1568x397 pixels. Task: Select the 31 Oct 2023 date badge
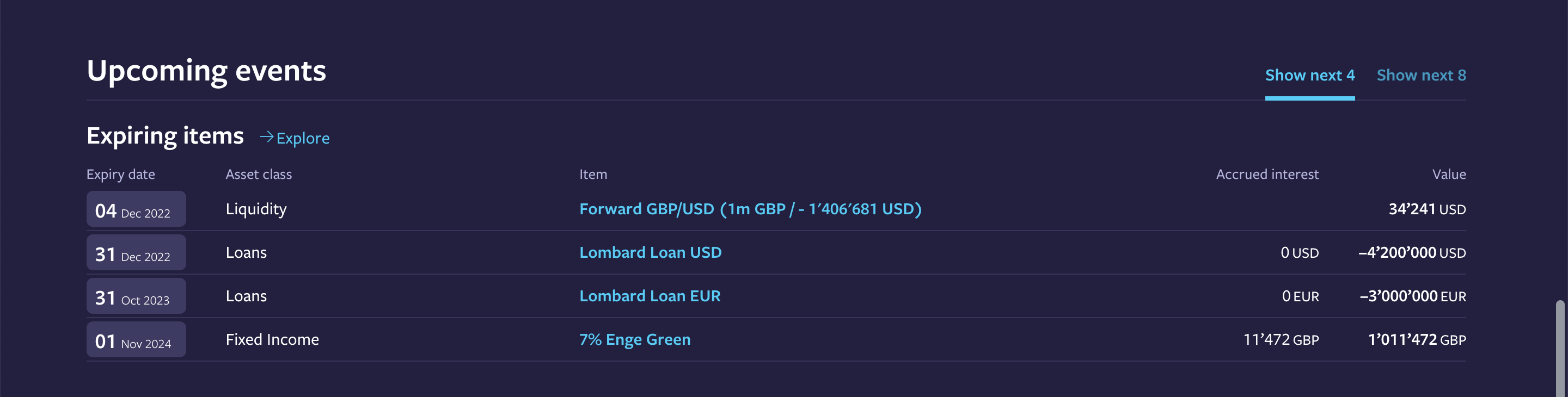point(136,296)
